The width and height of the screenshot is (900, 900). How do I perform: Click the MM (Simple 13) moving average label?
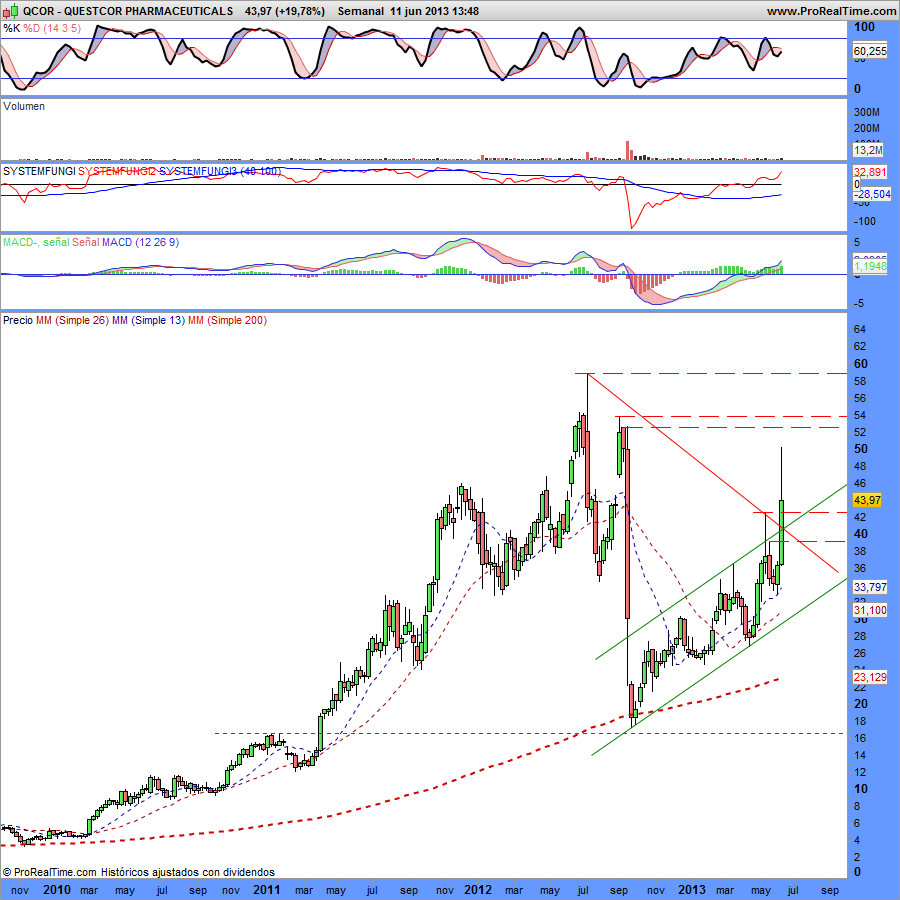[149, 320]
